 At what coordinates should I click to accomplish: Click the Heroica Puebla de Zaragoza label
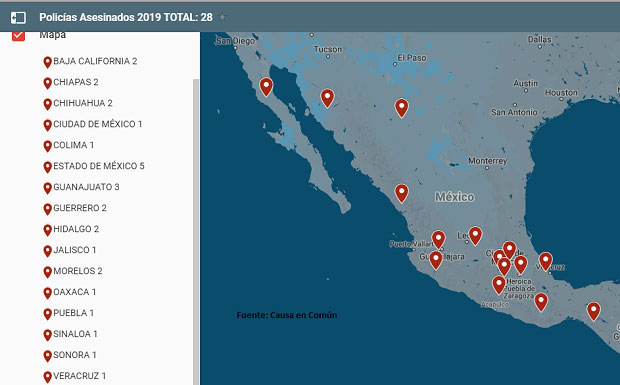[x=520, y=289]
